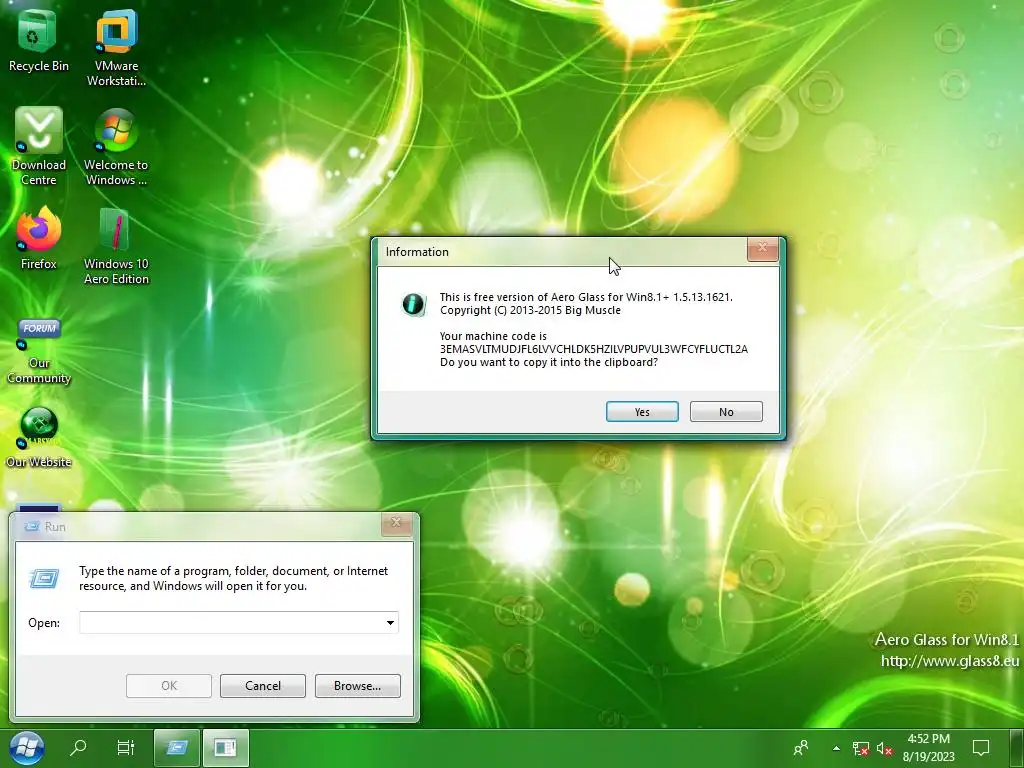The height and width of the screenshot is (768, 1024).
Task: Select Aero Glass dialog taskbar button
Action: coord(225,748)
